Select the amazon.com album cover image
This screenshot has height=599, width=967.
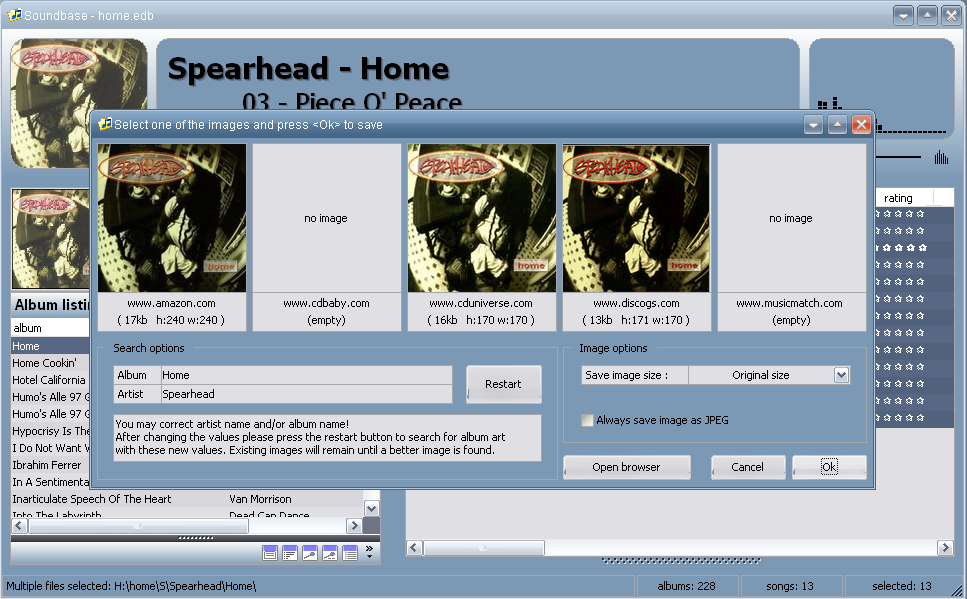tap(172, 218)
